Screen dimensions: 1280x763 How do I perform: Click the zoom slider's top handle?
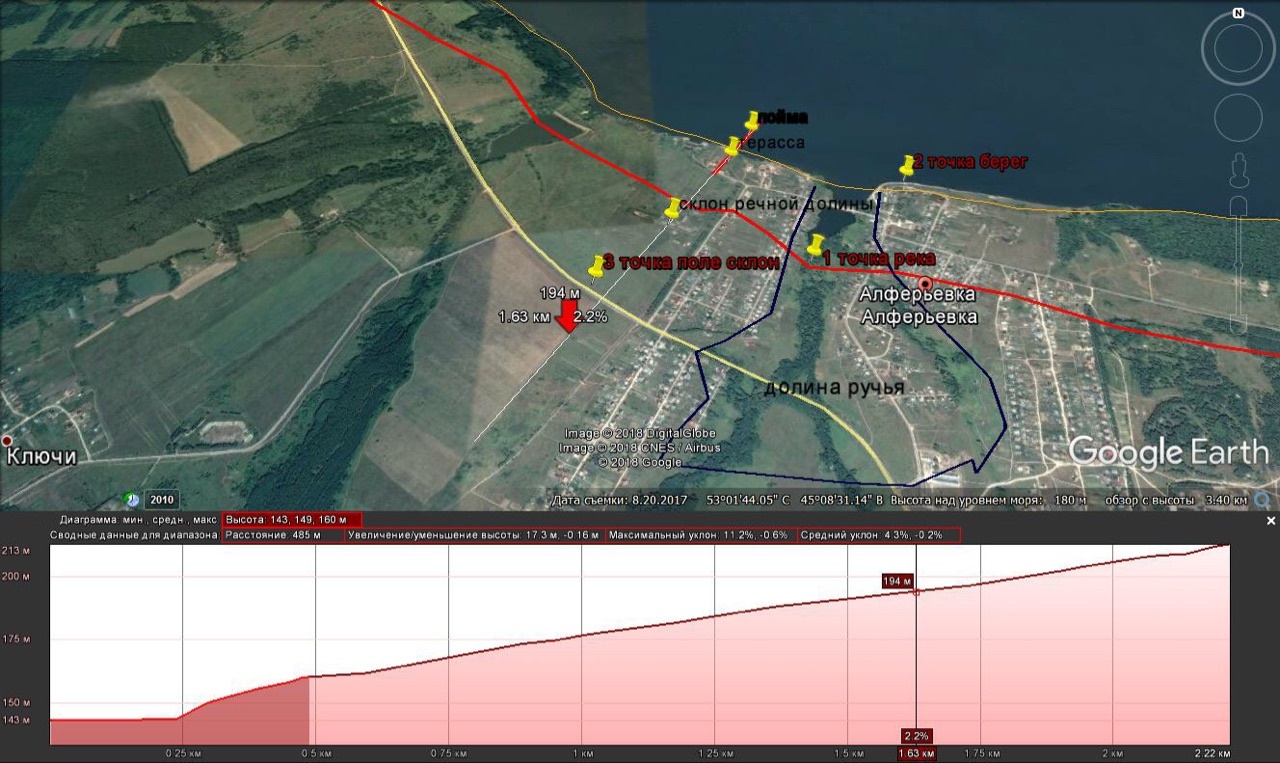coord(1239,206)
